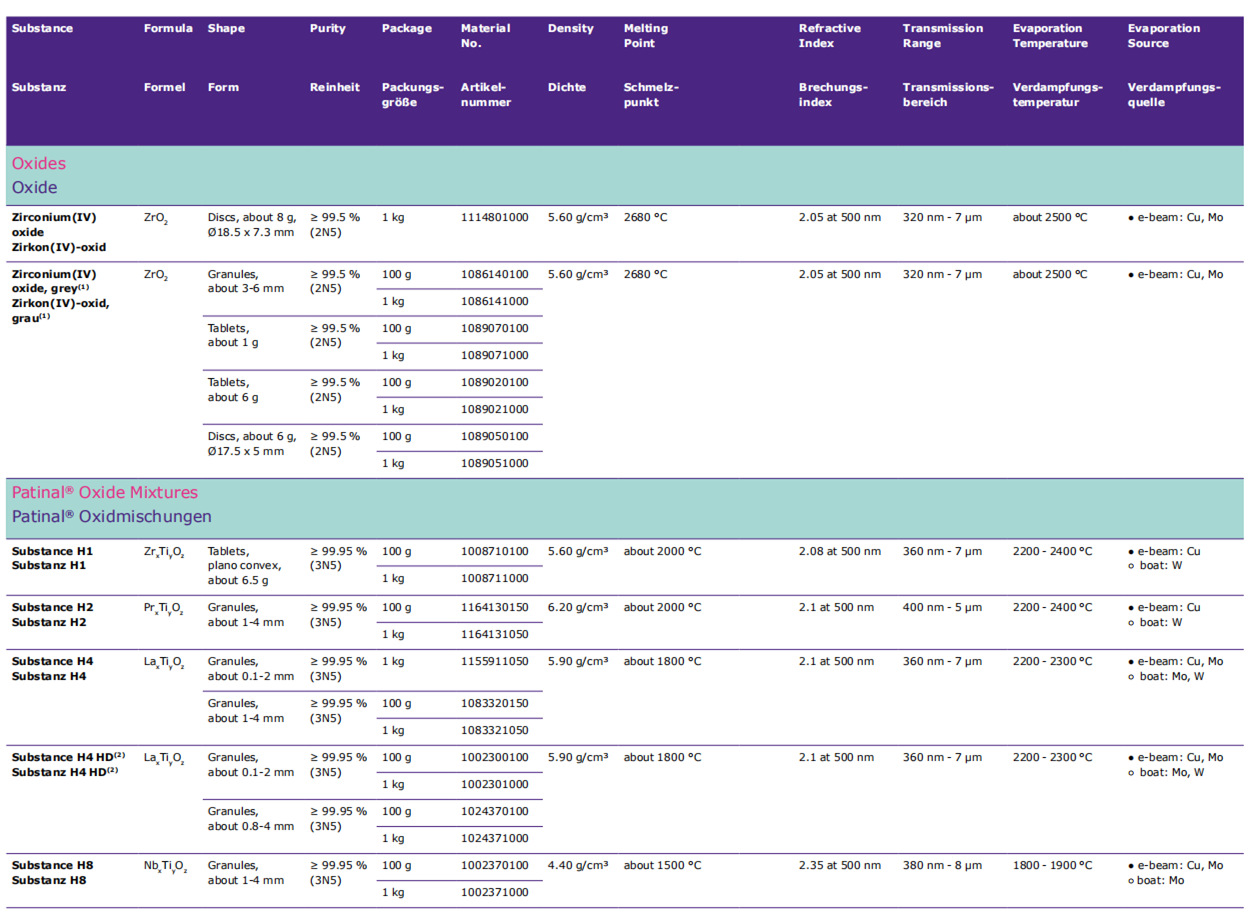The height and width of the screenshot is (920, 1250).
Task: Select the Evaporation Temperature column header
Action: [1049, 36]
